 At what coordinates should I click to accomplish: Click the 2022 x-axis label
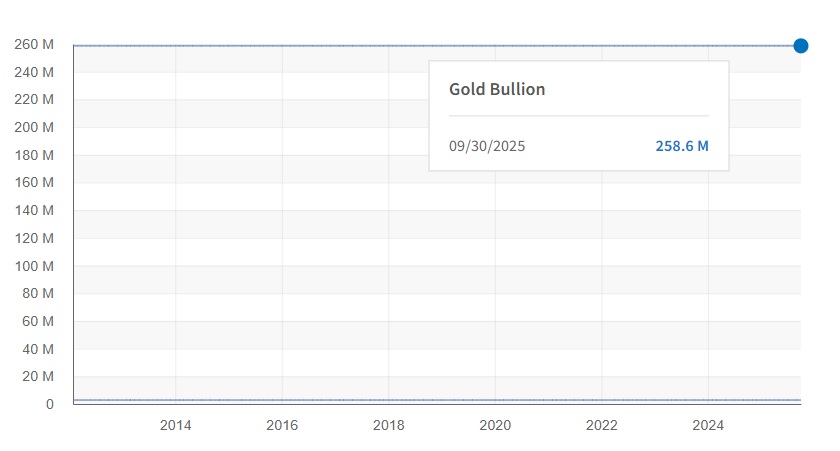click(602, 425)
